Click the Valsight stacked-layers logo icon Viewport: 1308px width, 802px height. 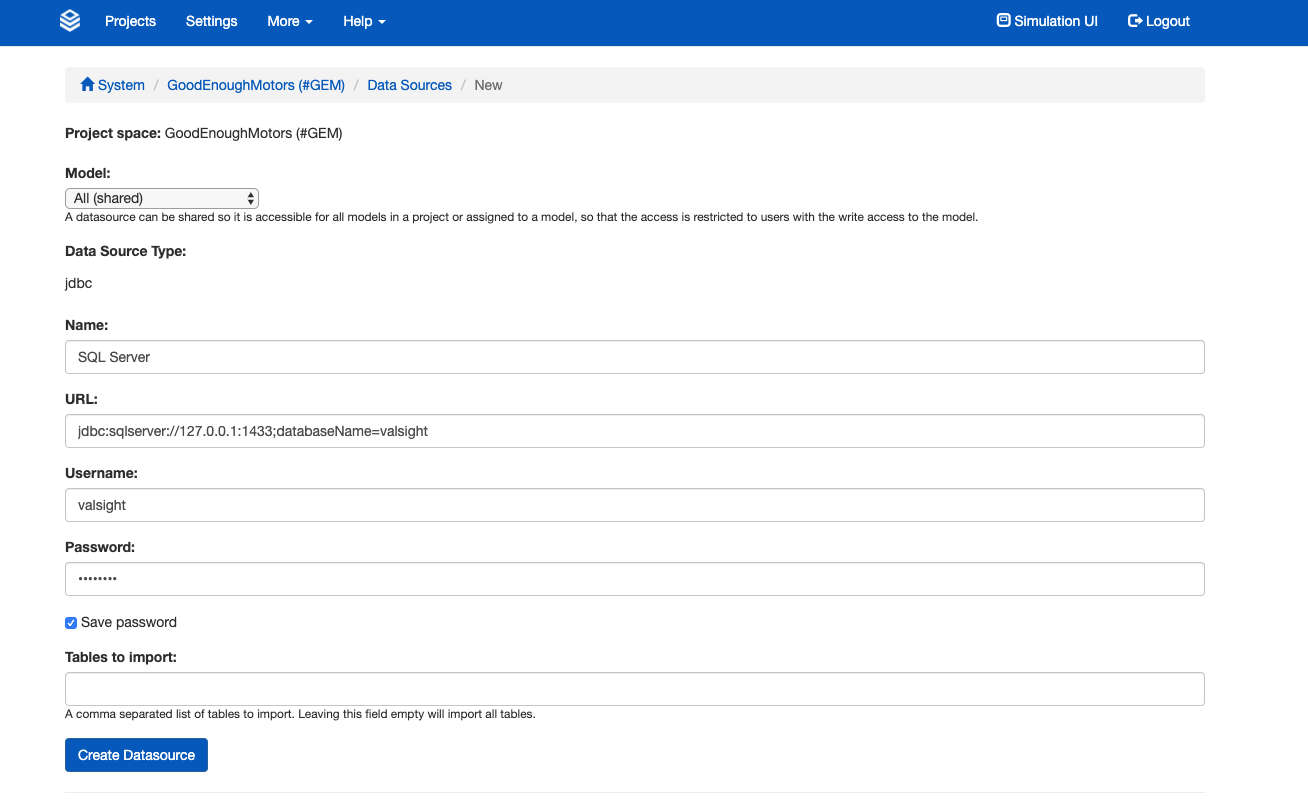tap(70, 21)
